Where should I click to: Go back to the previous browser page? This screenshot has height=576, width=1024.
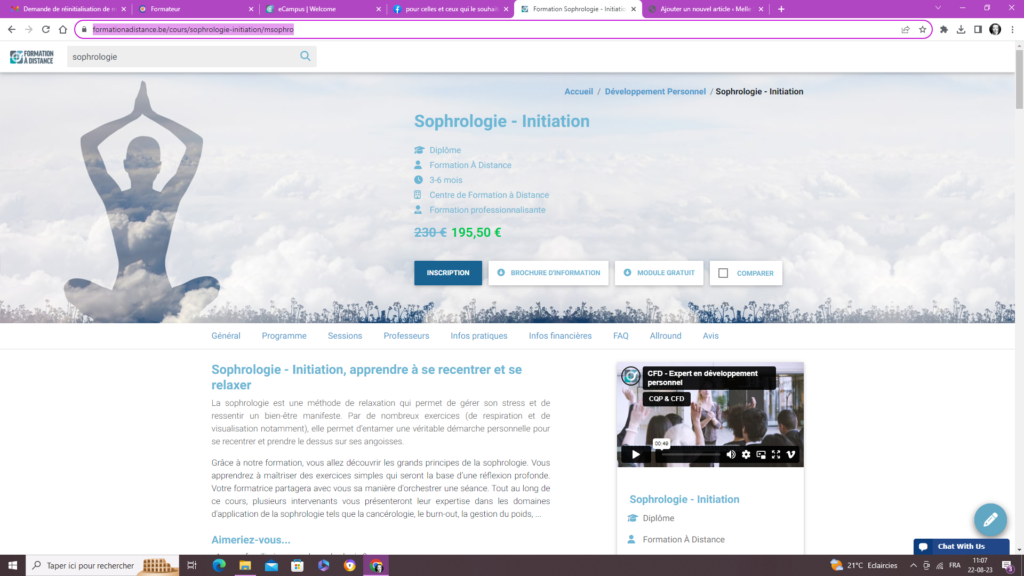point(12,29)
